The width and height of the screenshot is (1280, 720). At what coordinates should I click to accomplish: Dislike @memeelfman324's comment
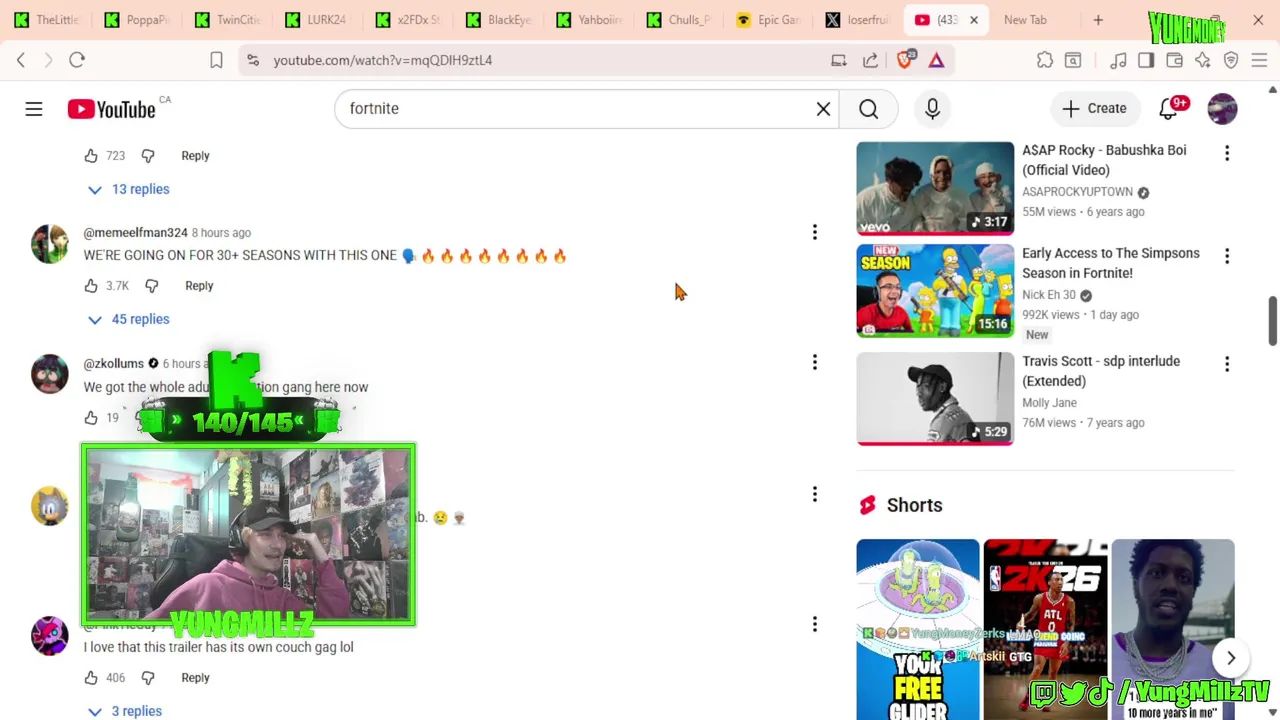(152, 286)
